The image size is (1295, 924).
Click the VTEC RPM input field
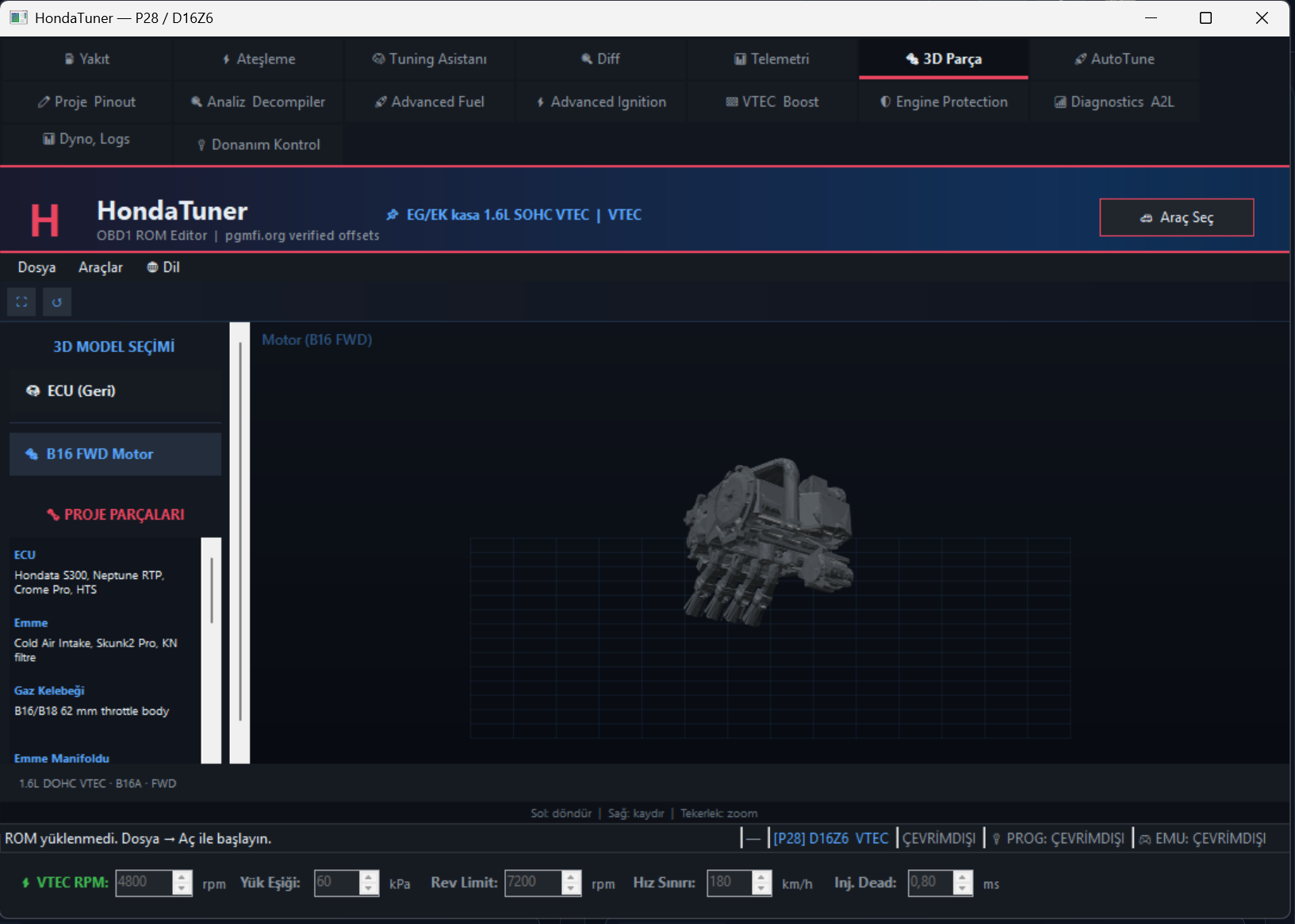pos(144,883)
